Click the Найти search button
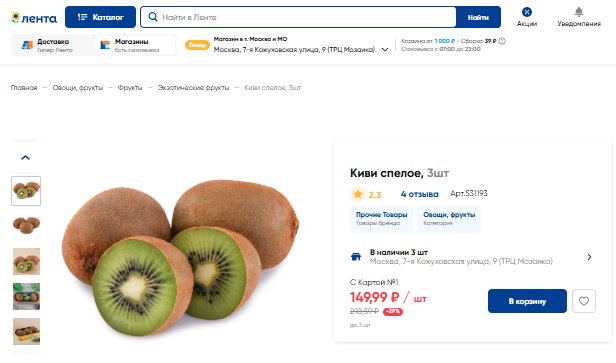 click(478, 17)
